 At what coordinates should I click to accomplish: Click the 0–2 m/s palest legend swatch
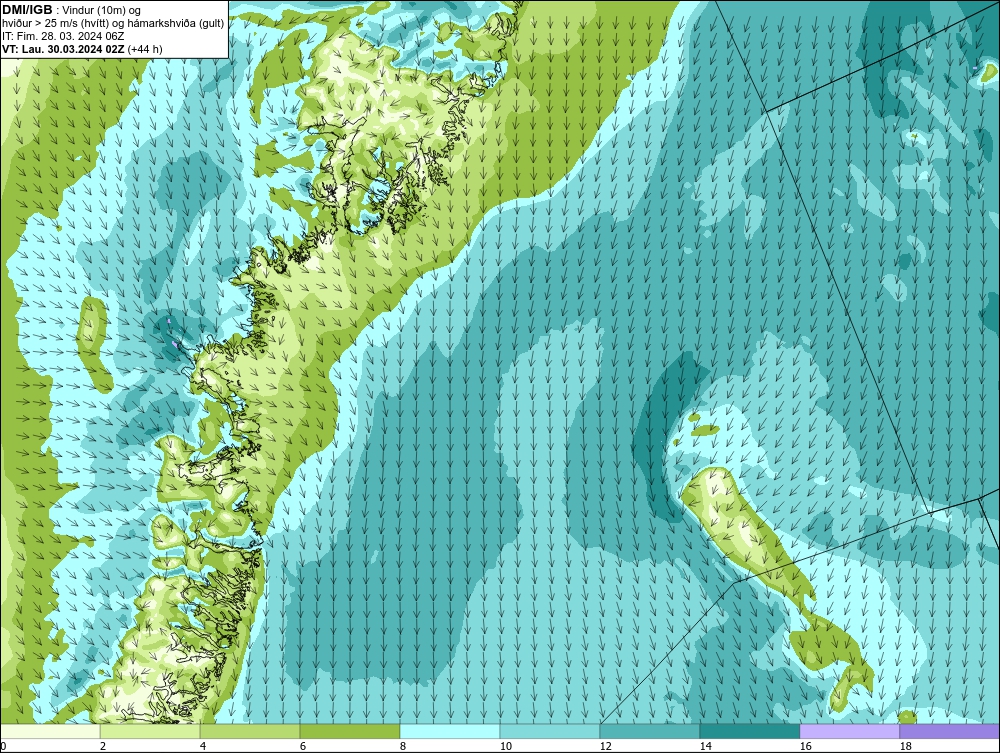pyautogui.click(x=50, y=731)
